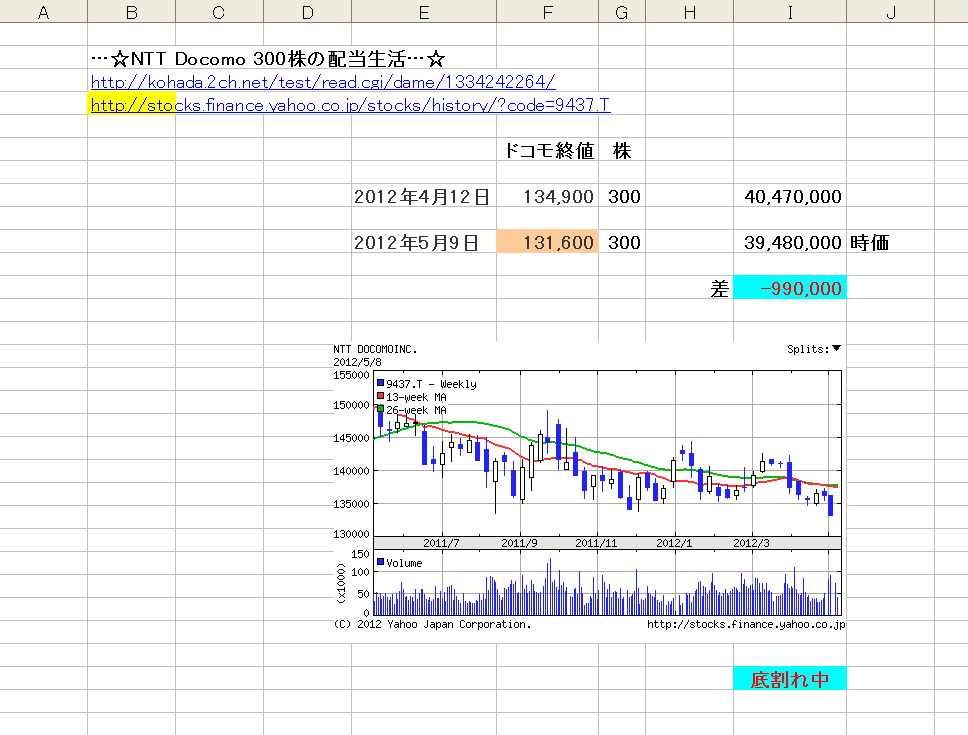Select the 300 shares cell in the 2012年4月12日 row

(622, 196)
